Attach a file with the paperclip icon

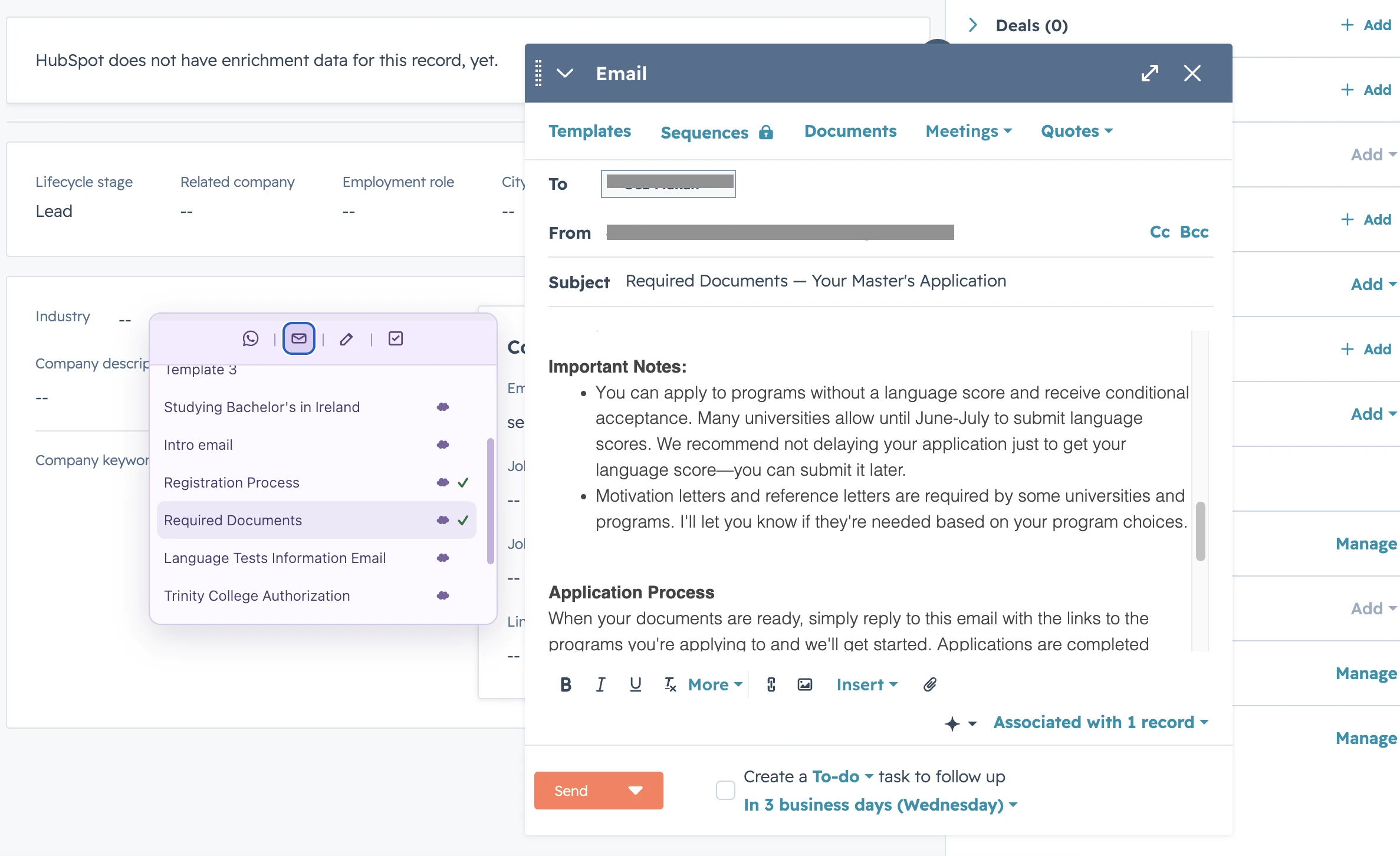930,684
